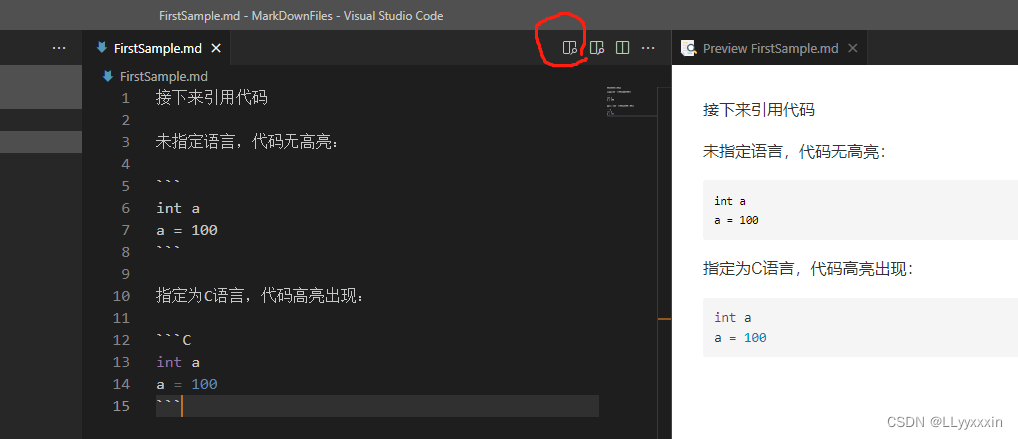Click the minimap code overview
The width and height of the screenshot is (1018, 439).
click(x=630, y=101)
